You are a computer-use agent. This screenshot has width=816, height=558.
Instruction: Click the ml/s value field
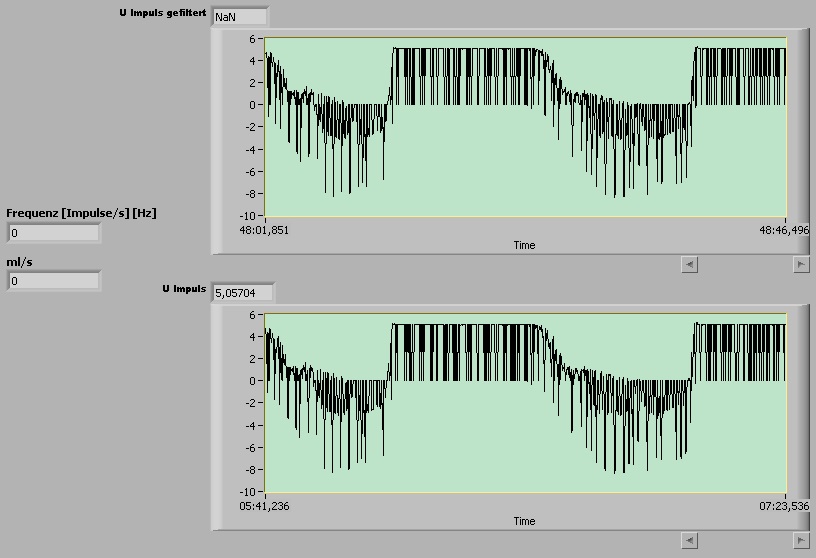pyautogui.click(x=54, y=281)
